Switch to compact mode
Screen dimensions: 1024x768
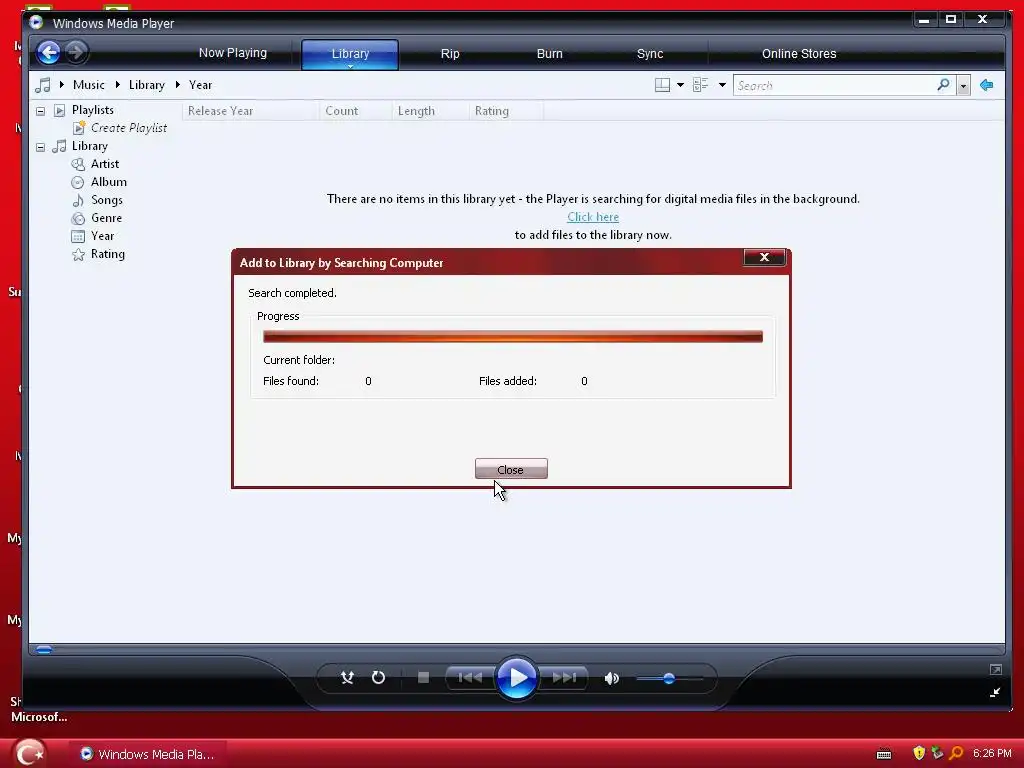[x=995, y=692]
